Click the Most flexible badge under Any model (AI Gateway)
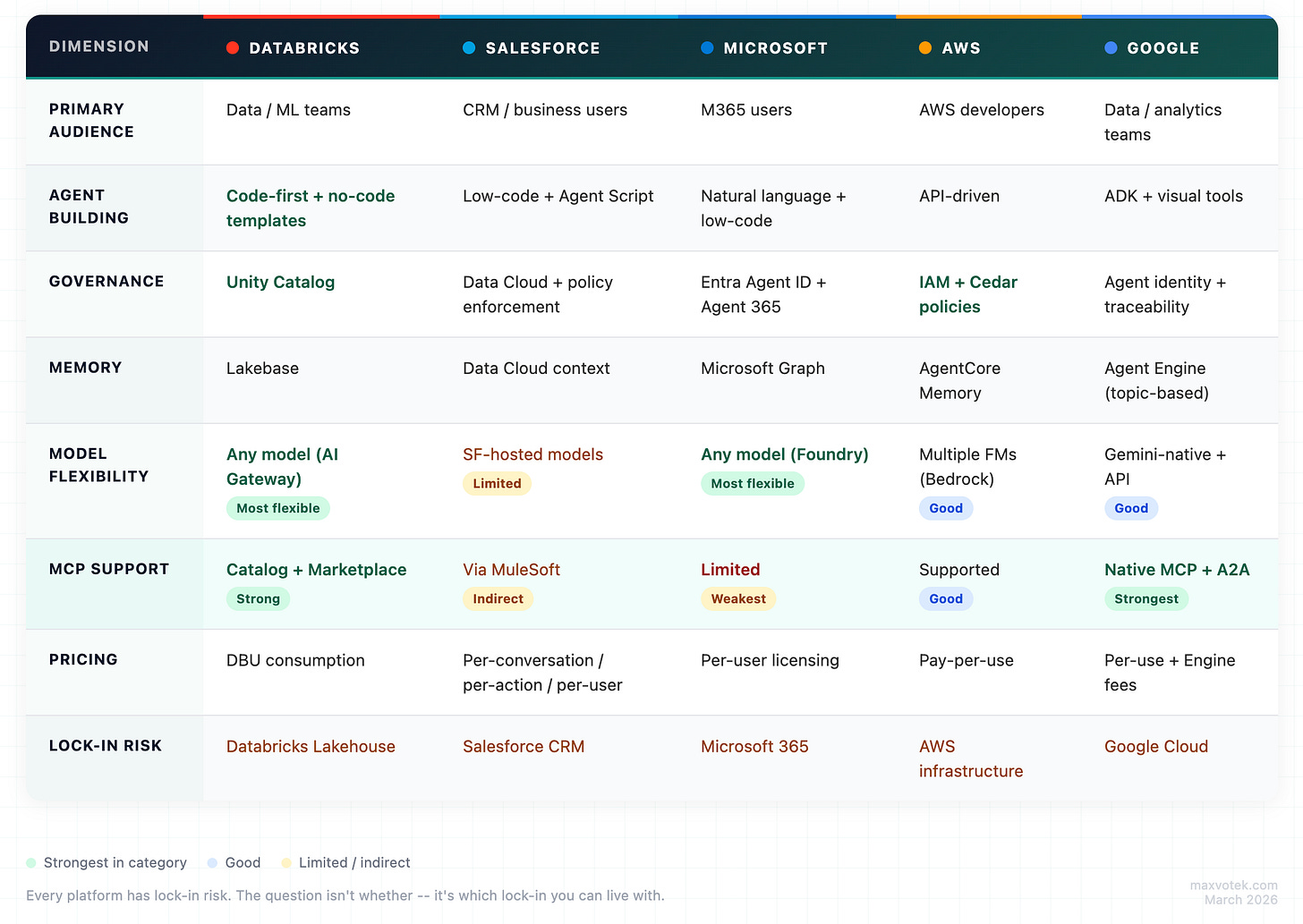Viewport: 1303px width, 924px height. (x=278, y=508)
